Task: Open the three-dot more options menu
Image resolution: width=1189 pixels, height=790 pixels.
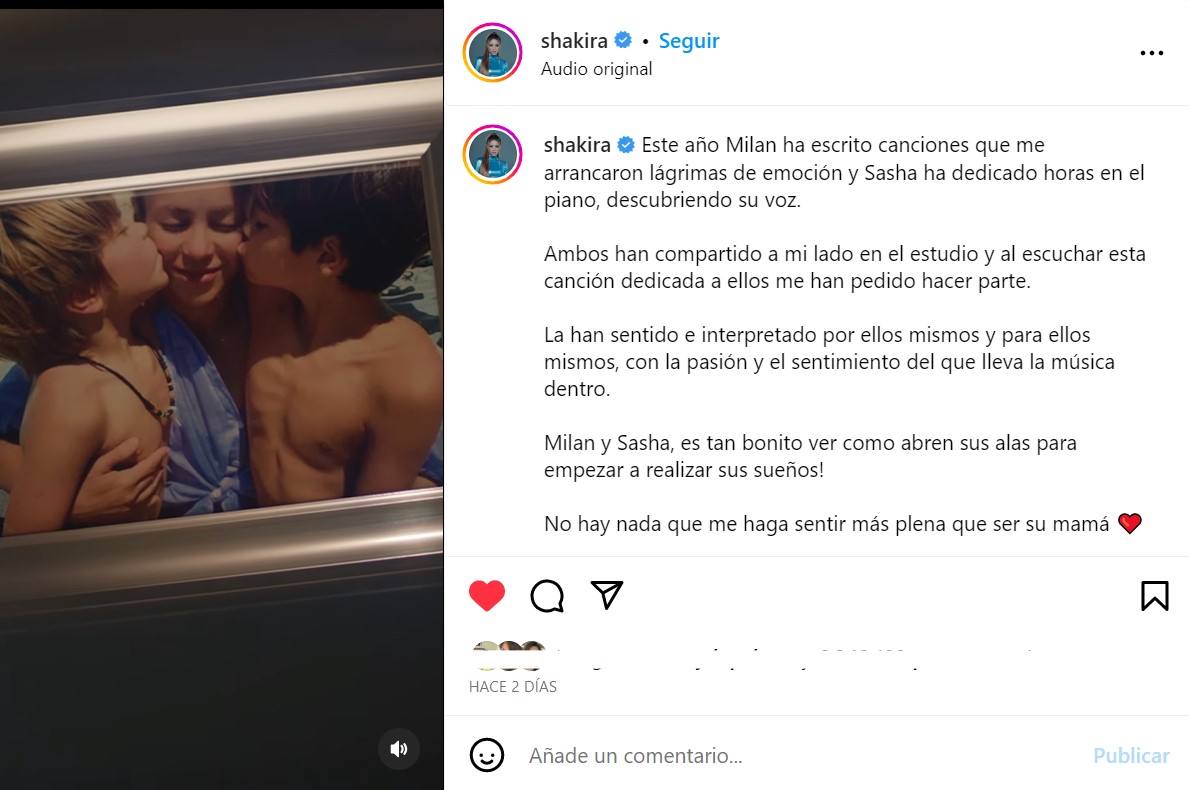Action: tap(1151, 53)
